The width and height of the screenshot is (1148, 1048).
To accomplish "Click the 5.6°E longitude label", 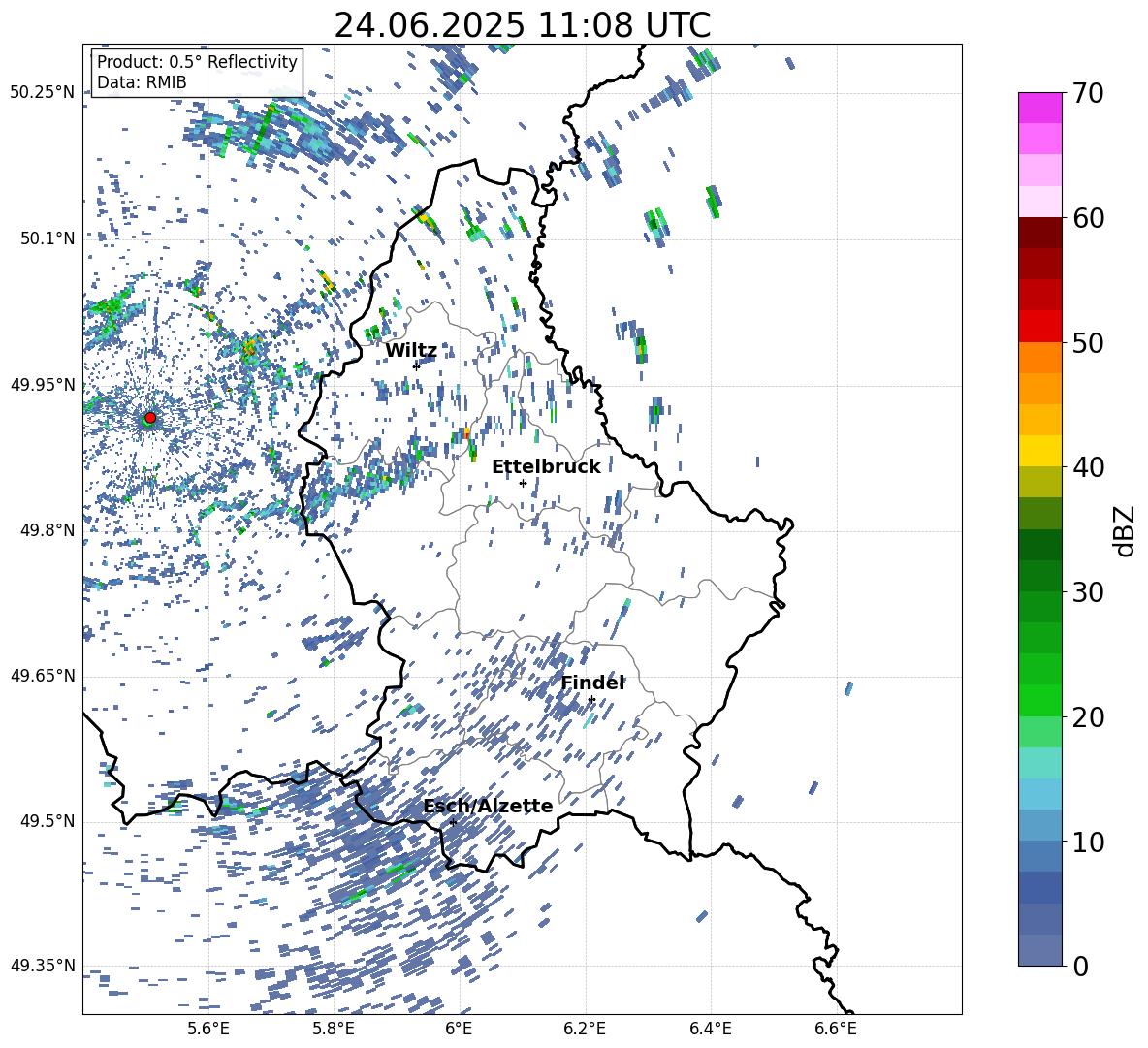I will 208,1029.
